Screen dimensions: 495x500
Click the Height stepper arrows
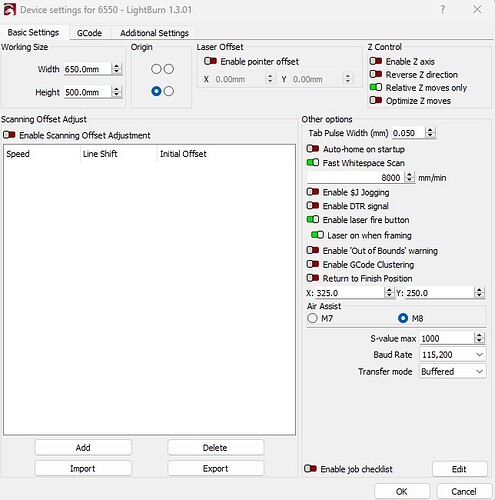(x=116, y=92)
